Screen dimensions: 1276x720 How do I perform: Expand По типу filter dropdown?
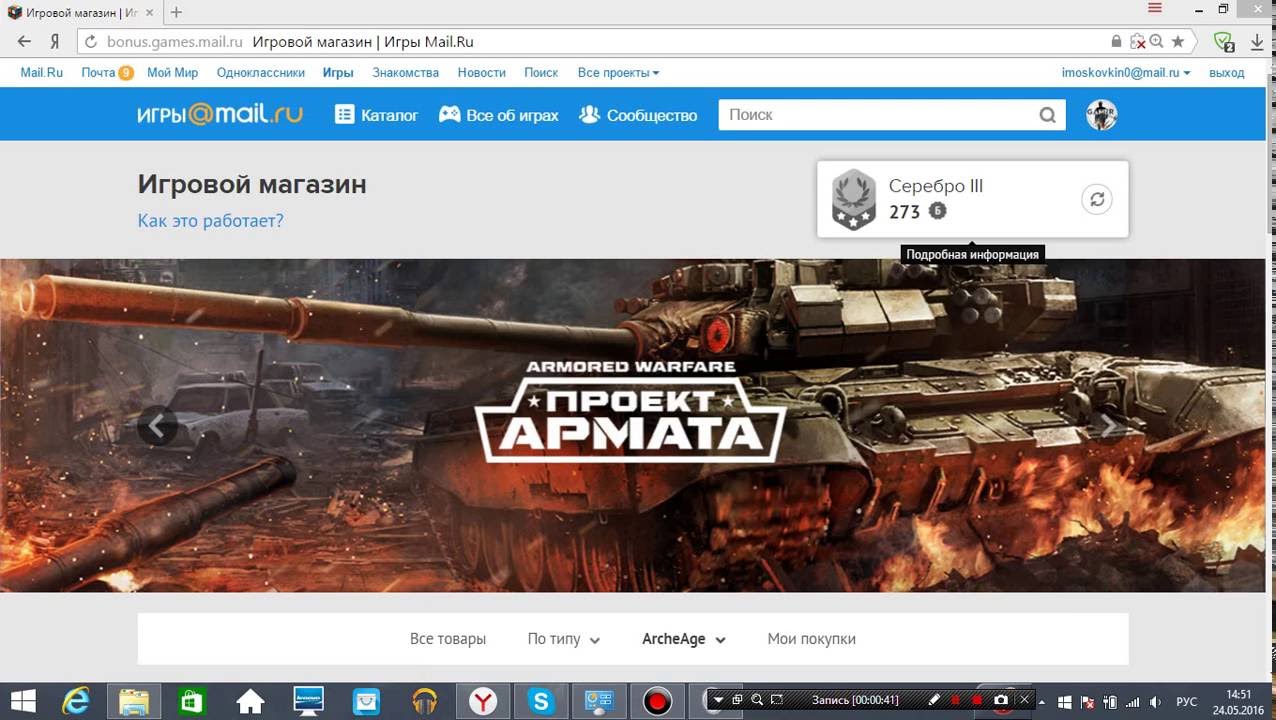click(x=564, y=639)
